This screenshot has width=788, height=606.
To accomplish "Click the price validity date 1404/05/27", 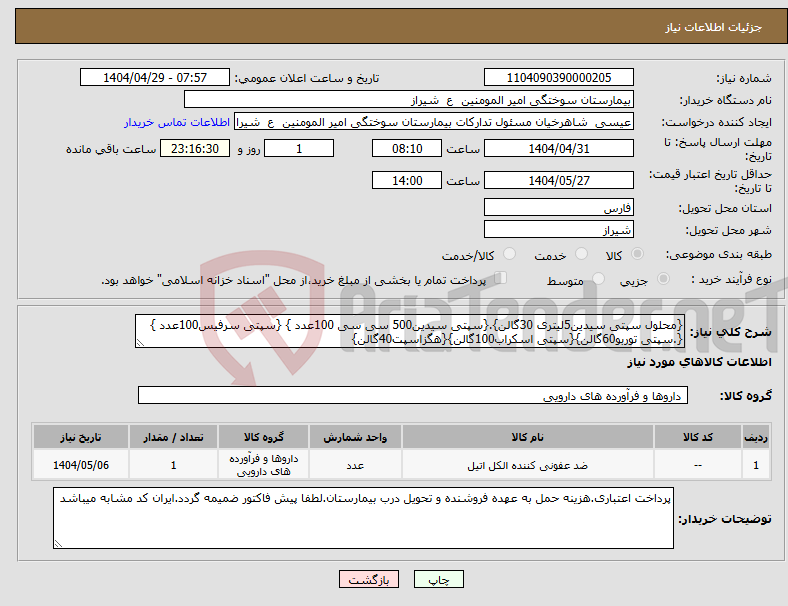I will [x=558, y=180].
